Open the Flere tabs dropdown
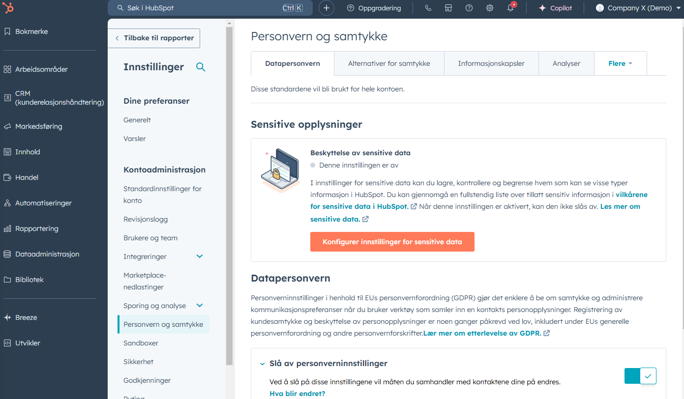The height and width of the screenshot is (399, 684). pos(620,64)
